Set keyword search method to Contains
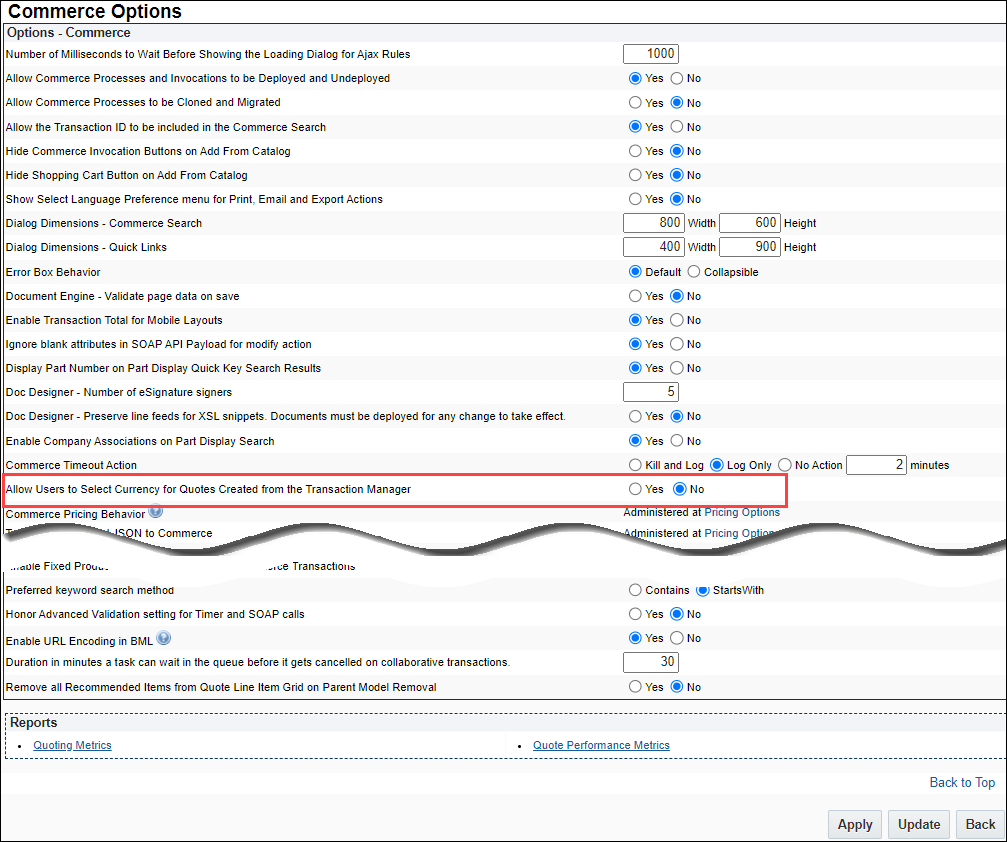 pyautogui.click(x=635, y=590)
